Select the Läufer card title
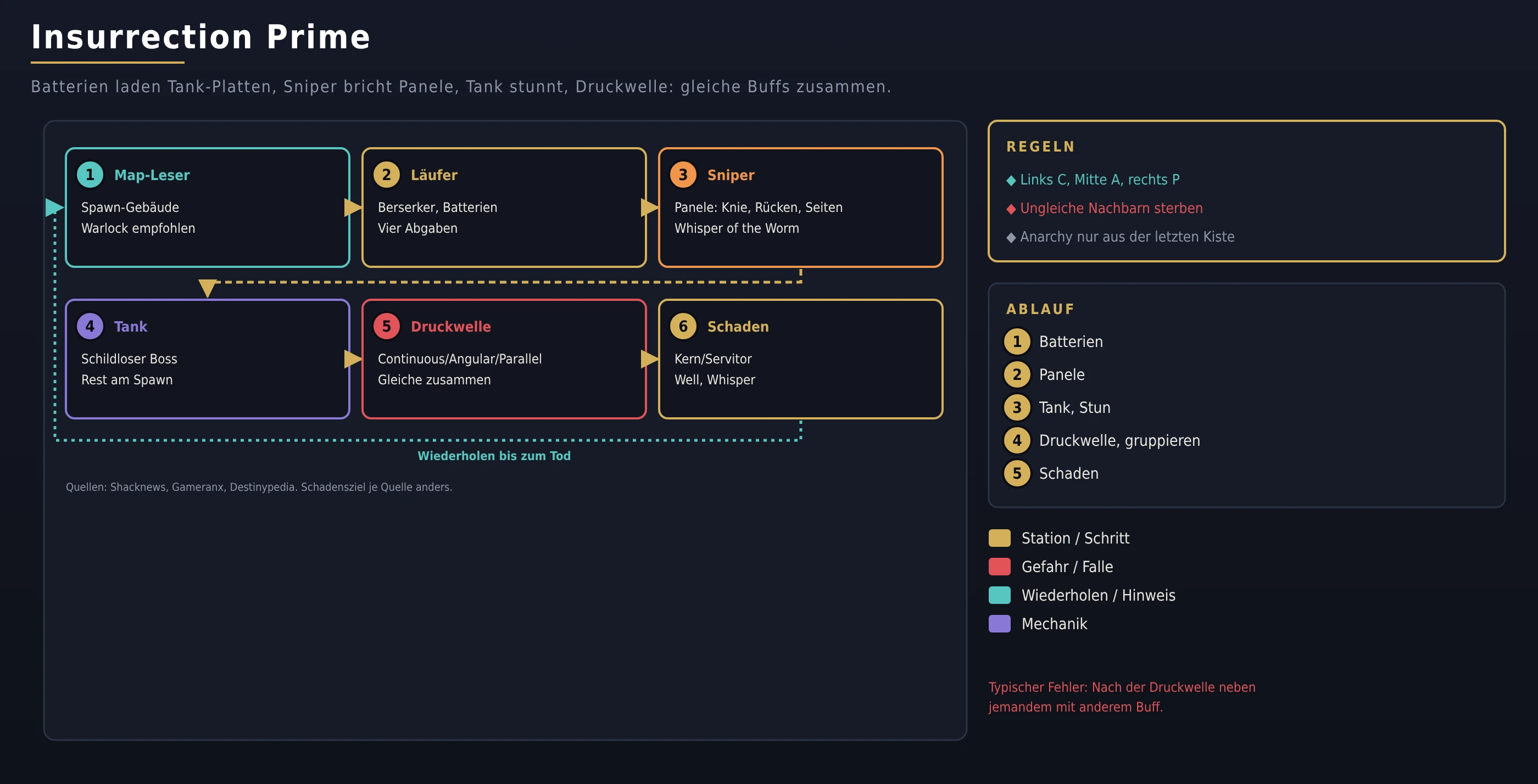Viewport: 1538px width, 784px height. 434,175
